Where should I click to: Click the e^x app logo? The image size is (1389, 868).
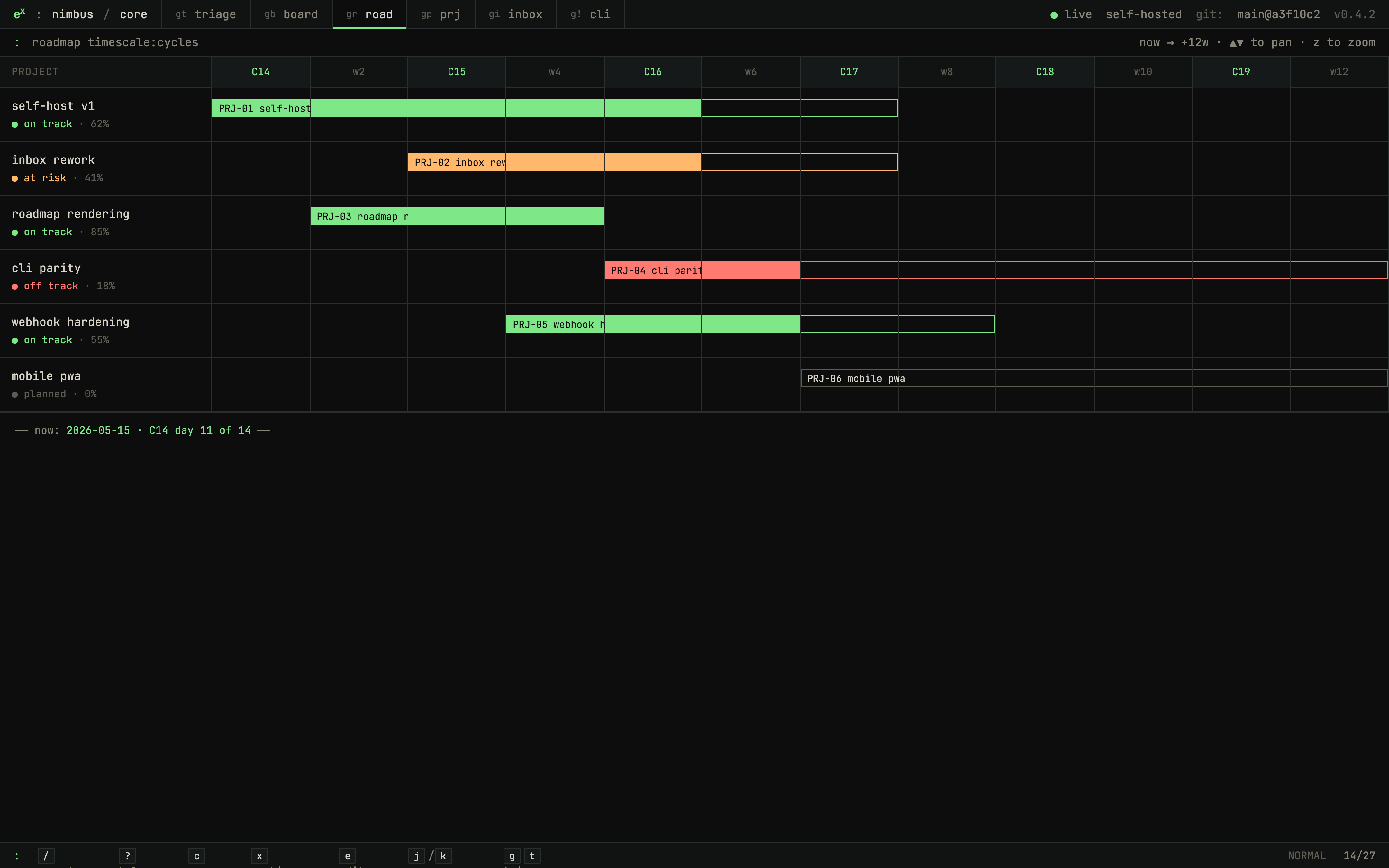tap(19, 14)
